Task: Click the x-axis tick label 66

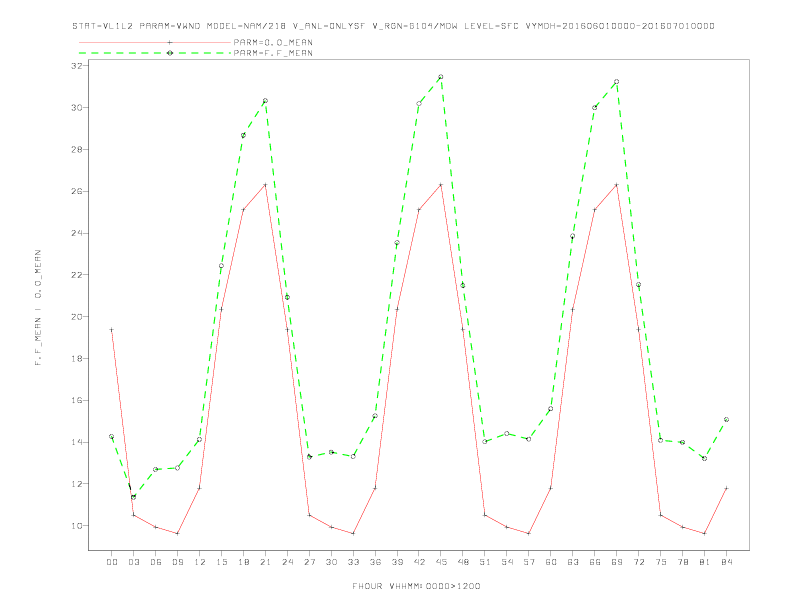Action: 595,562
